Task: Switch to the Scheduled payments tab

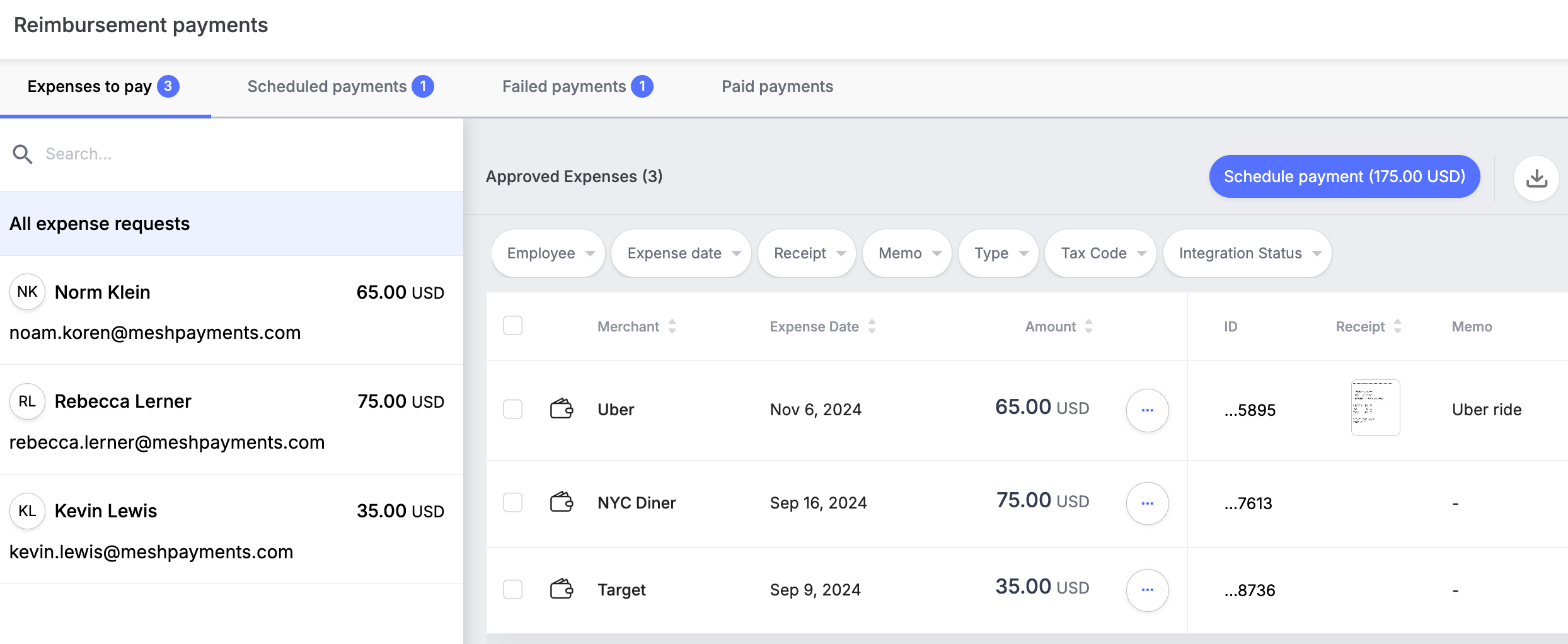Action: pos(340,87)
